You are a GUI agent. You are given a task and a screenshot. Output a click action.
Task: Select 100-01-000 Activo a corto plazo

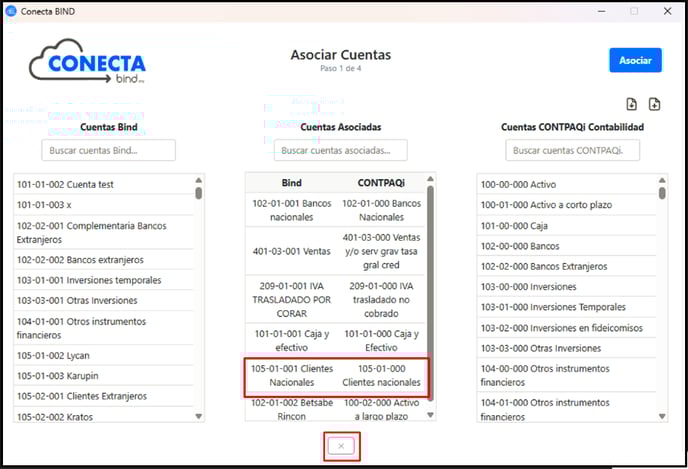567,205
